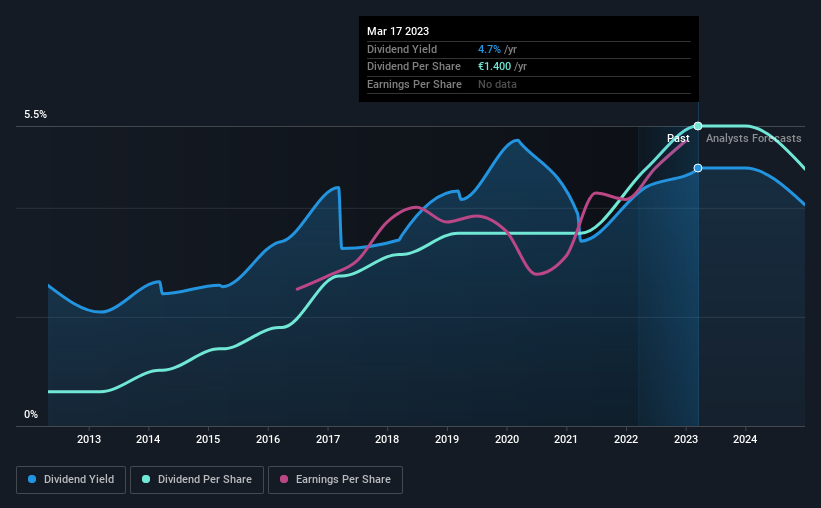821x508 pixels.
Task: Click the tooltip date 'Mar 17 2023'
Action: tap(398, 31)
